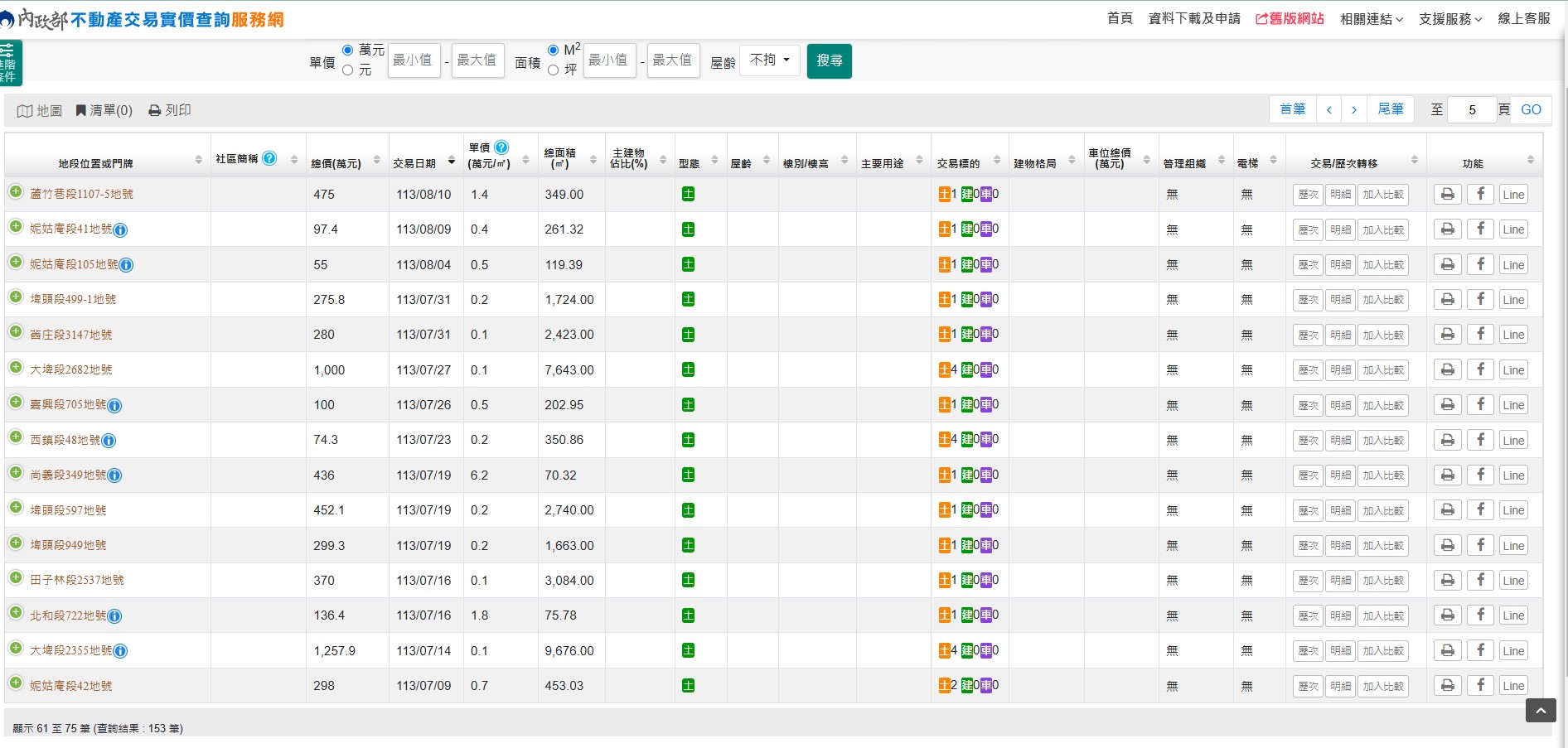The image size is (1568, 748).
Task: Open the 屋齡 不拘 dropdown
Action: 769,60
